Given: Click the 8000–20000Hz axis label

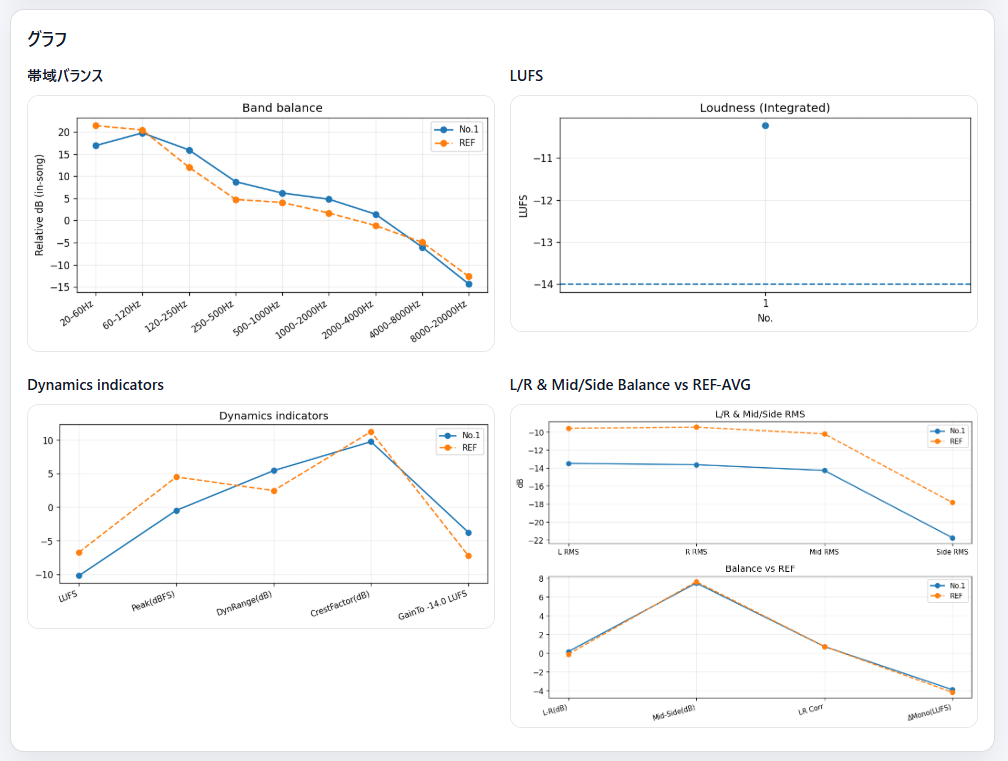Looking at the screenshot, I should coord(440,322).
